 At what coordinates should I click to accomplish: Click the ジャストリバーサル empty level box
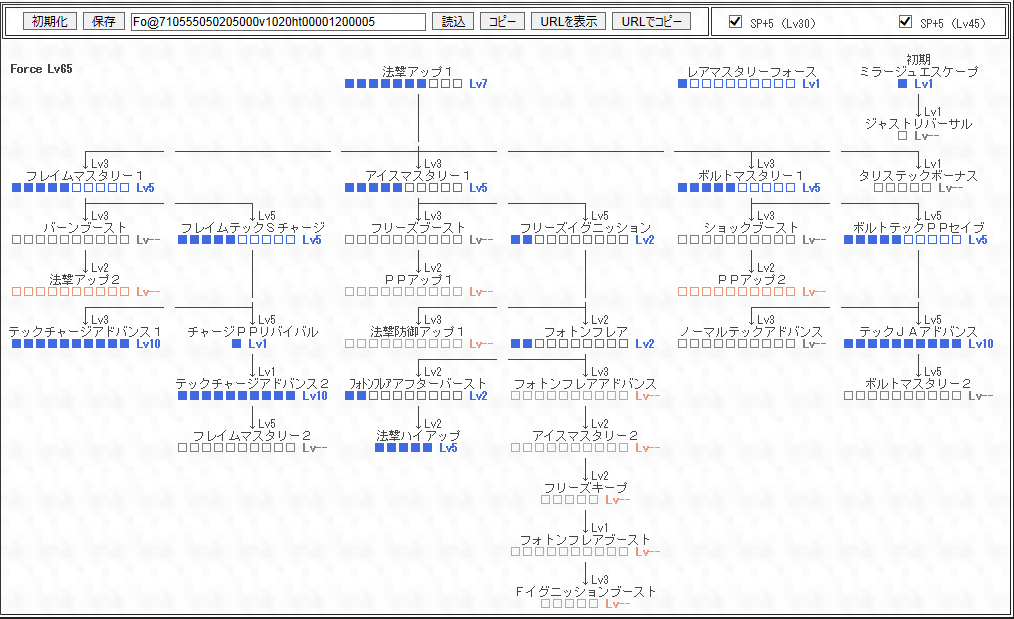click(x=903, y=136)
